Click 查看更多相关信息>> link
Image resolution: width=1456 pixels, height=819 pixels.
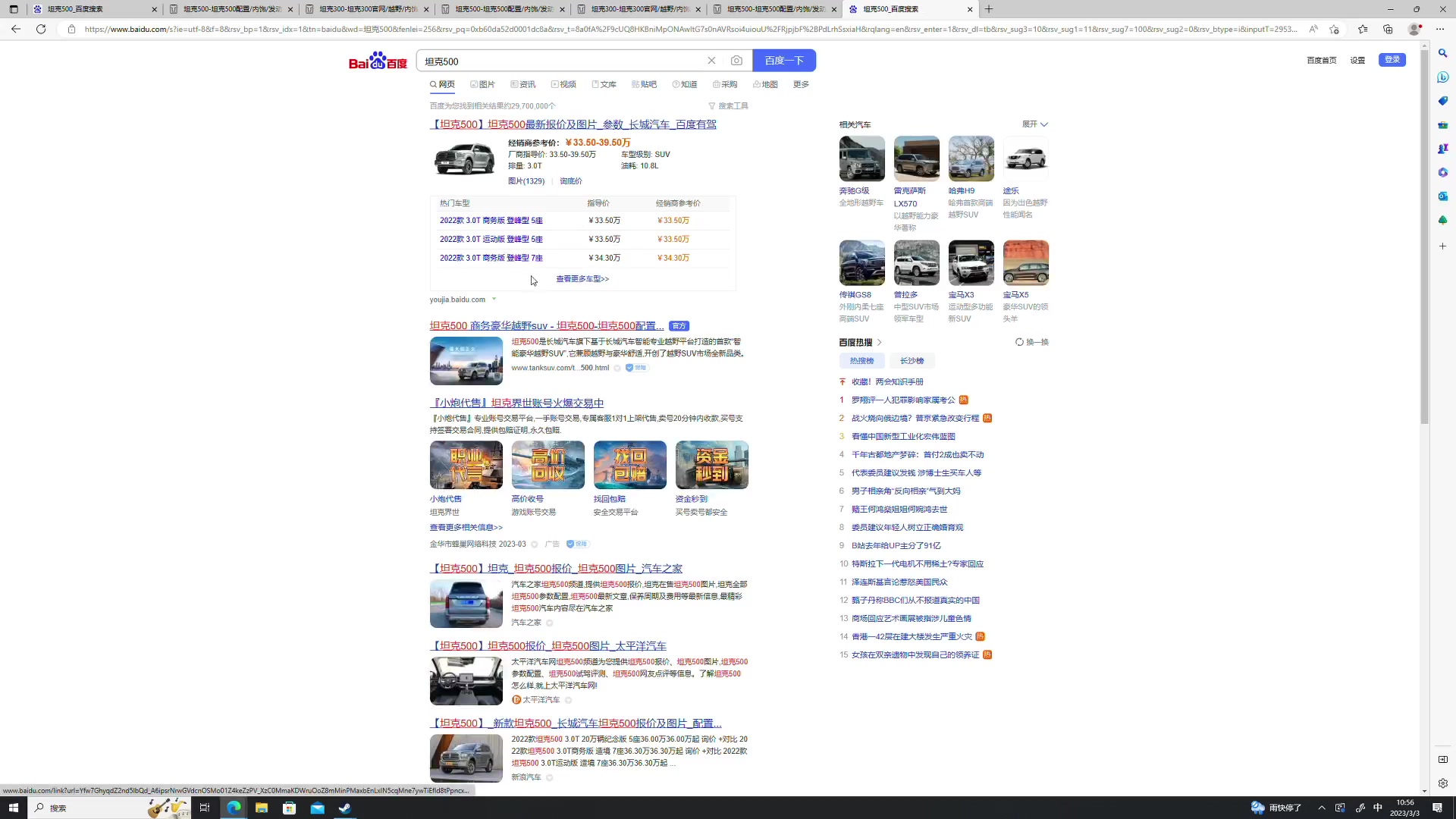[x=466, y=528]
